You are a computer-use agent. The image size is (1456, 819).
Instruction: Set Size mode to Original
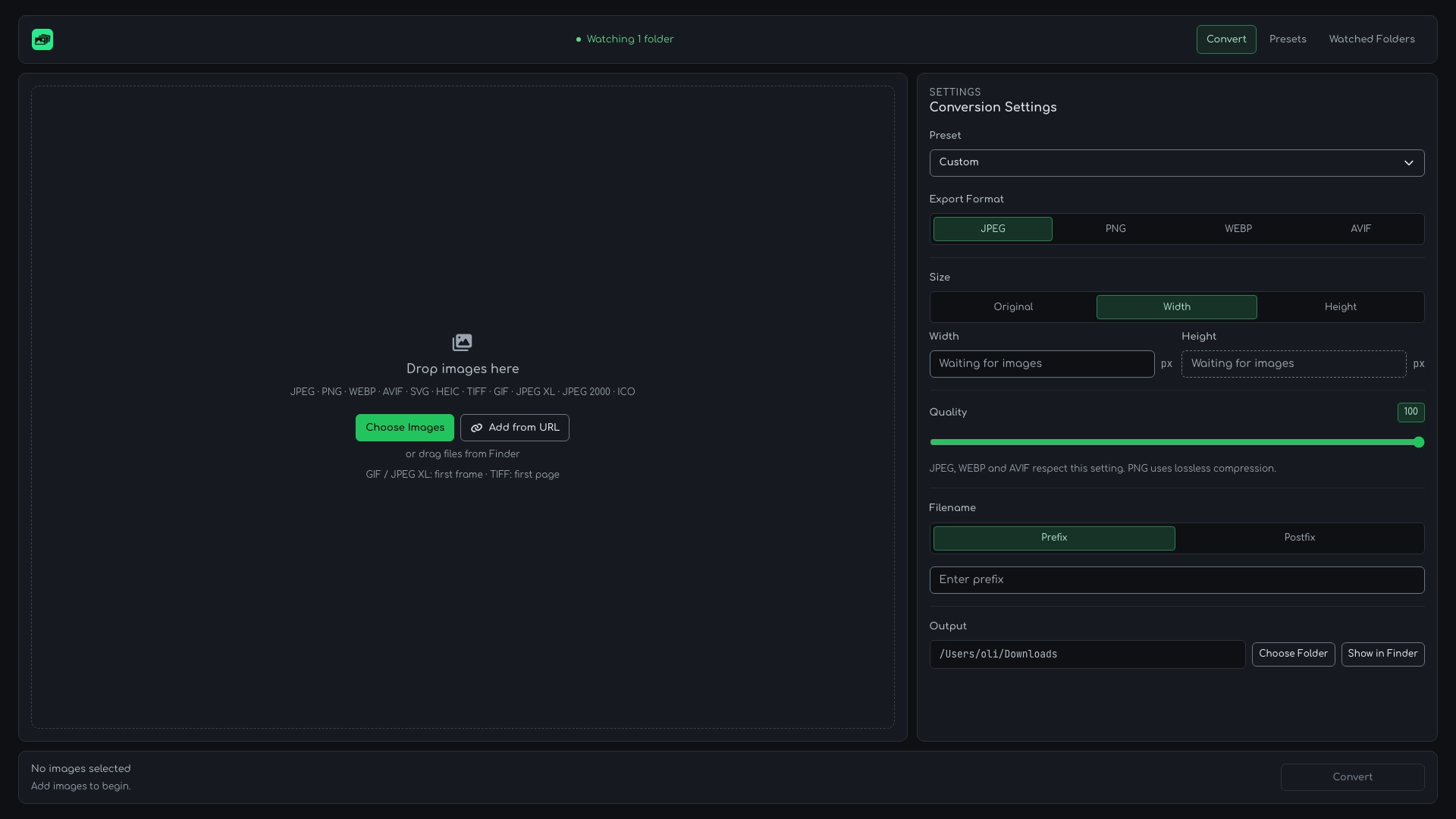[x=1013, y=307]
